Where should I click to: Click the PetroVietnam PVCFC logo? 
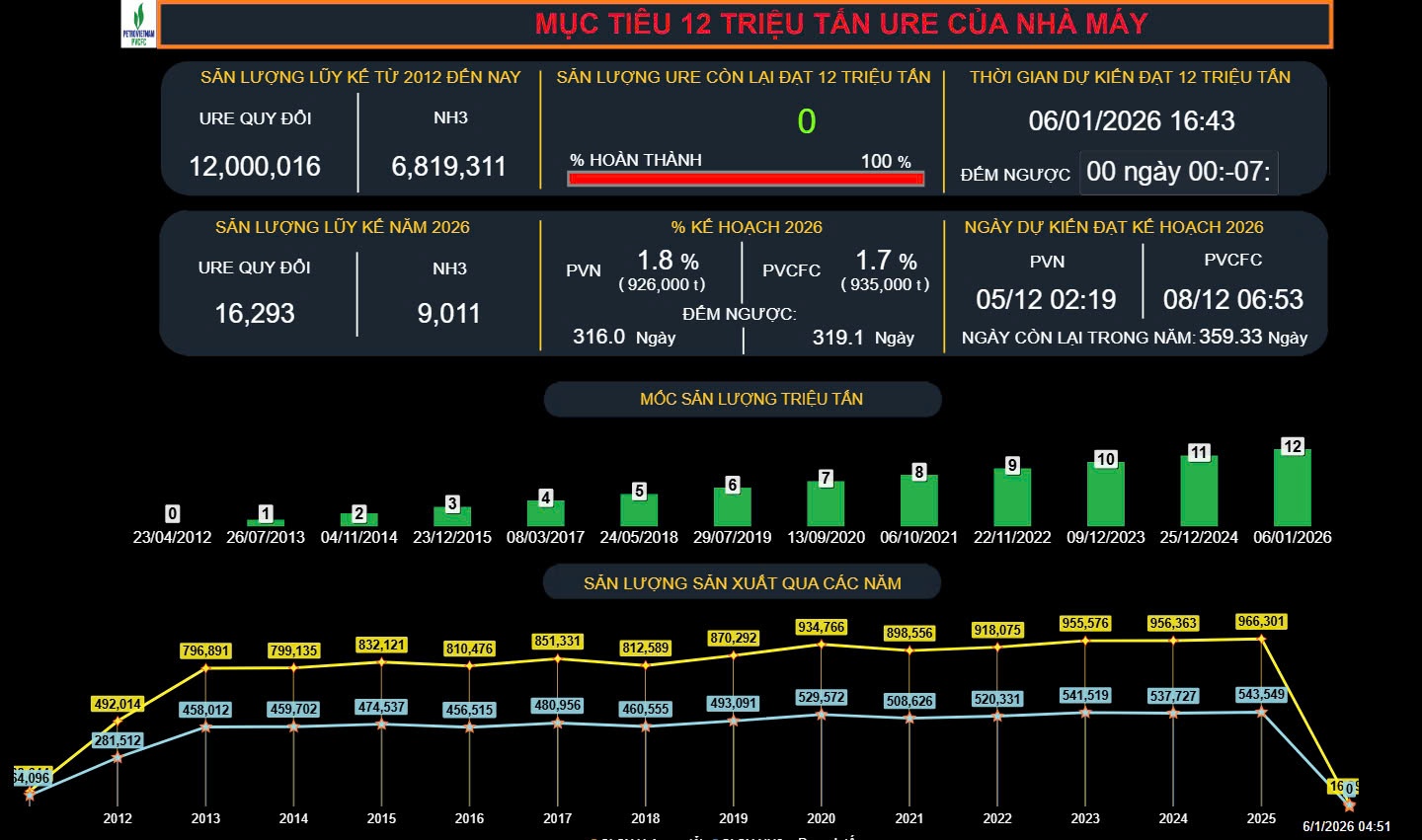[138, 26]
